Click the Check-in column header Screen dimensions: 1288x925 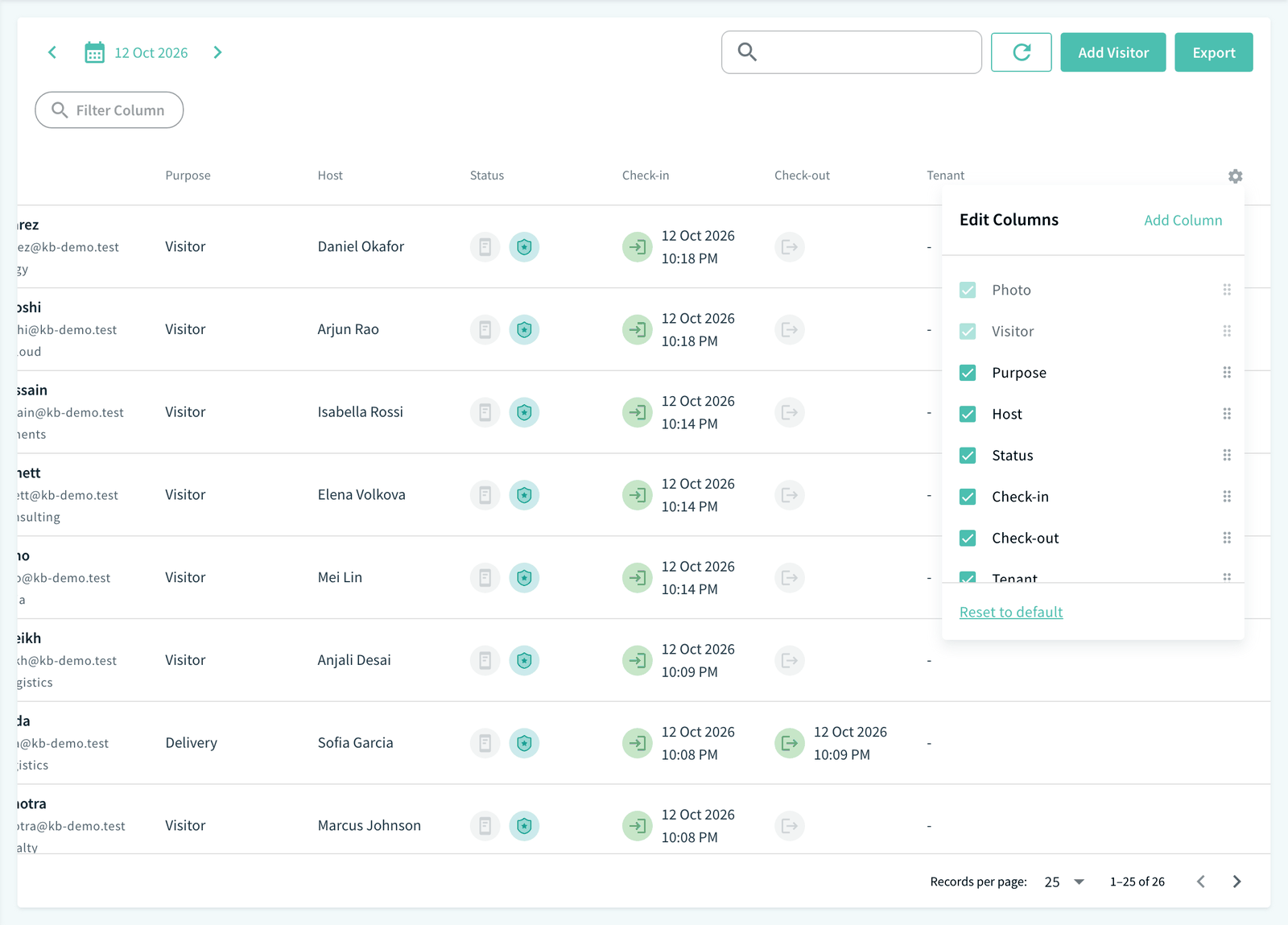[646, 176]
